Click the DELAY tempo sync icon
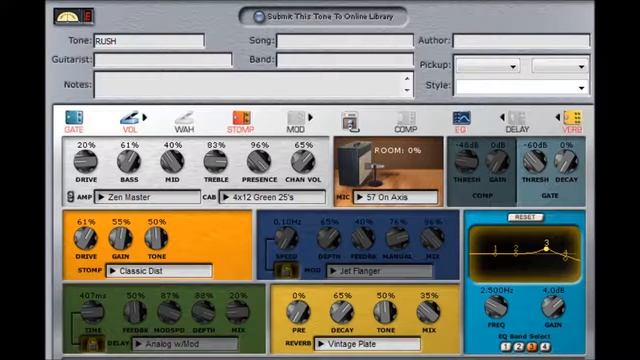This screenshot has height=360, width=640. 92,344
